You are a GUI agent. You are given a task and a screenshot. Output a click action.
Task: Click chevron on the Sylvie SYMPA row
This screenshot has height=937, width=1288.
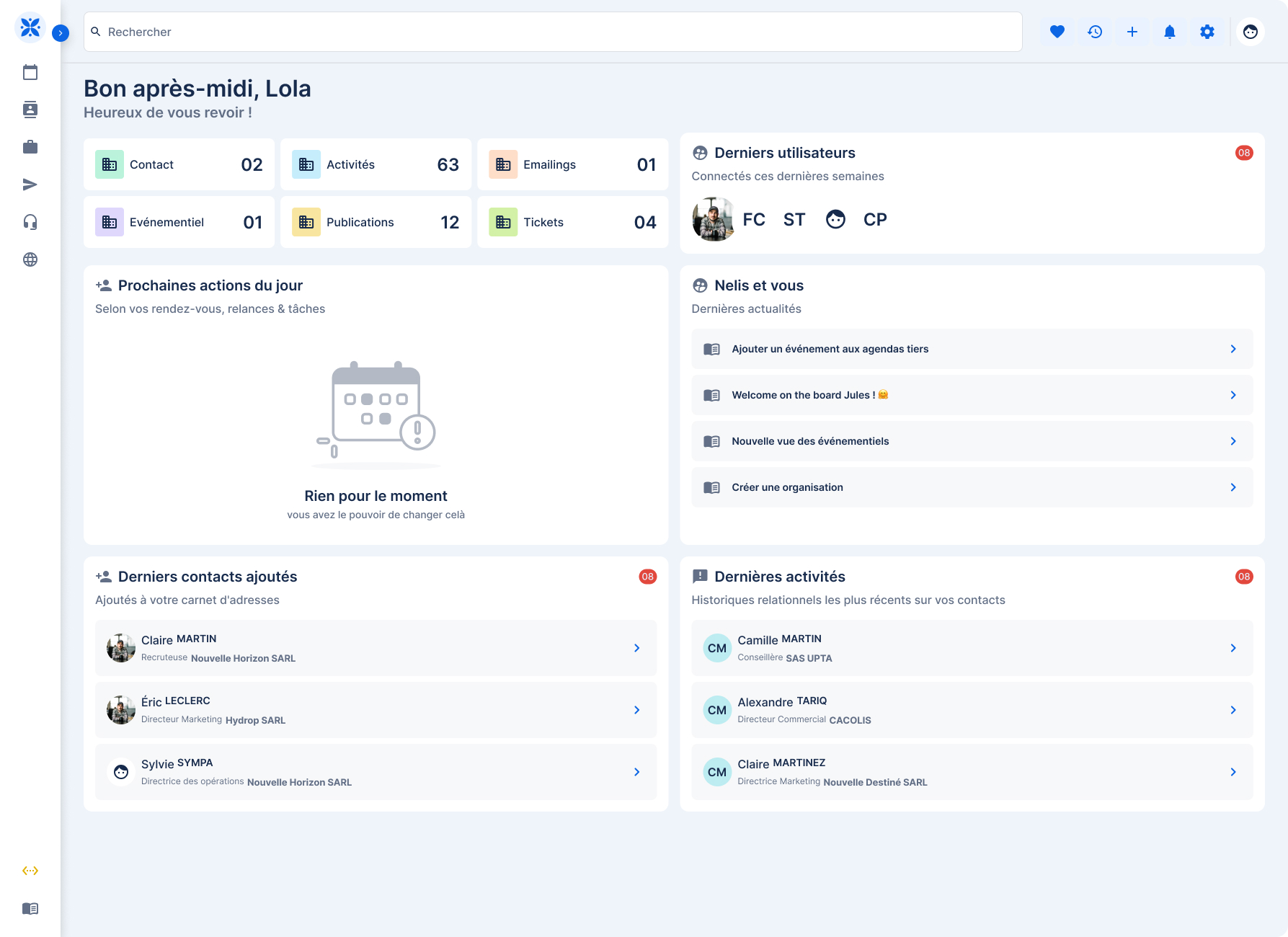(x=636, y=772)
